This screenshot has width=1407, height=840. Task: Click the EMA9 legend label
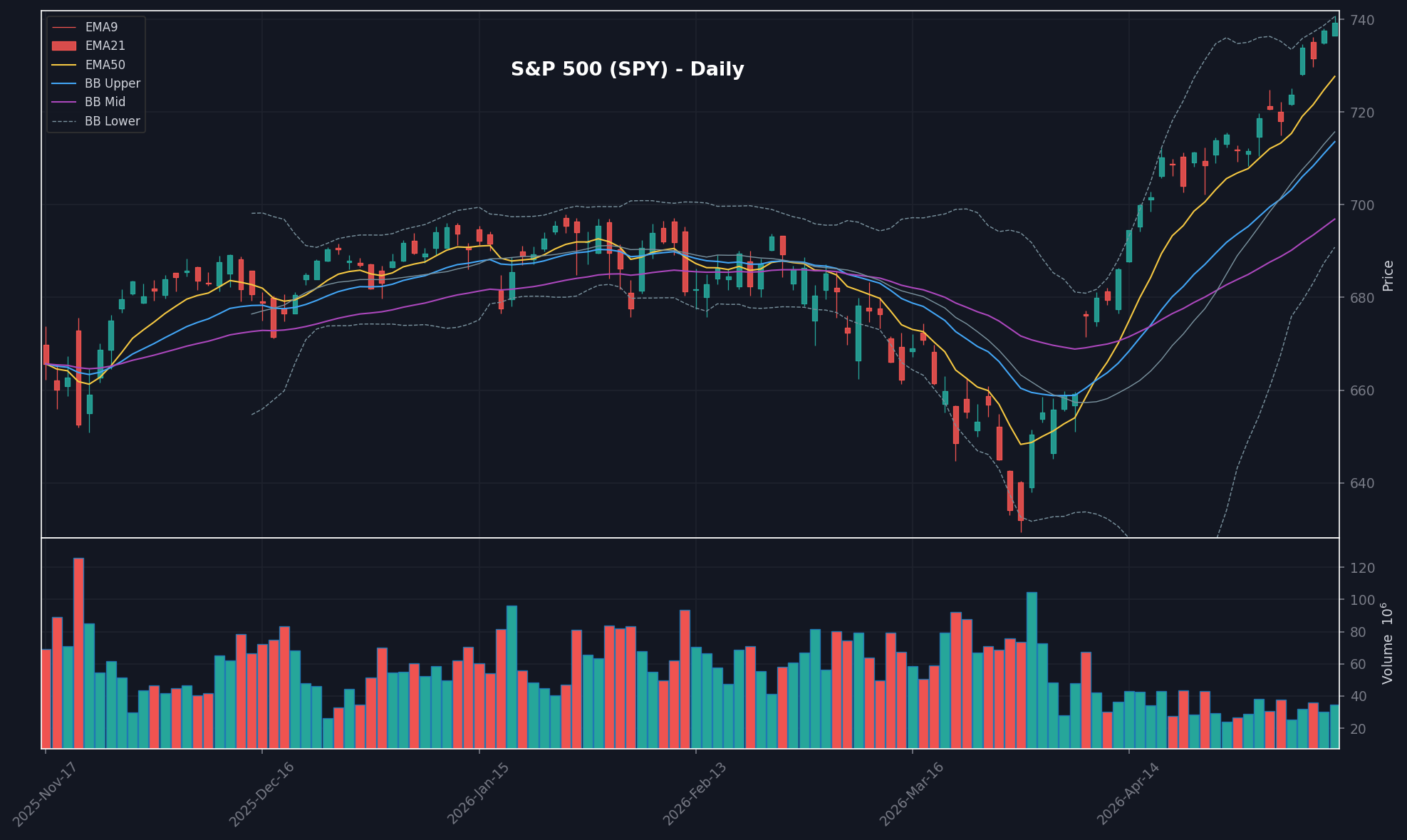tap(101, 27)
